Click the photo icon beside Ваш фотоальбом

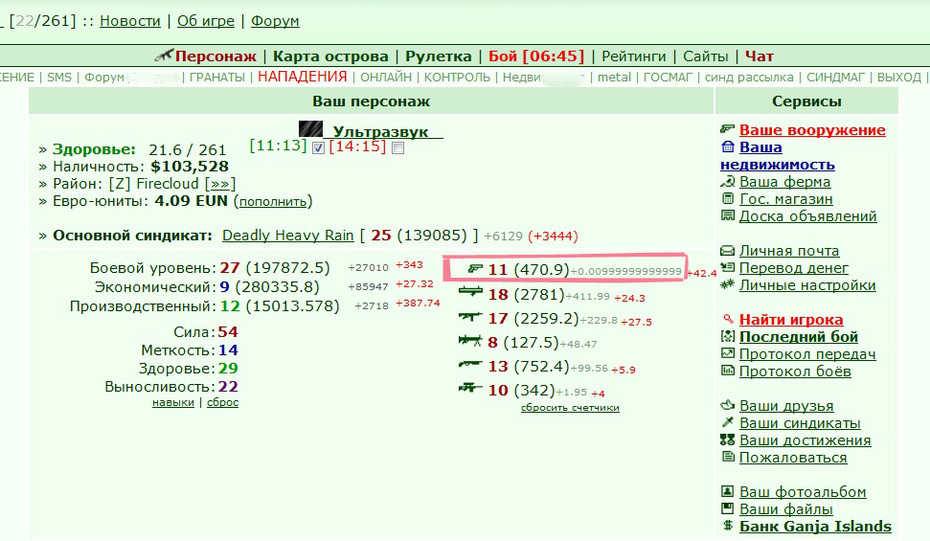pos(728,491)
